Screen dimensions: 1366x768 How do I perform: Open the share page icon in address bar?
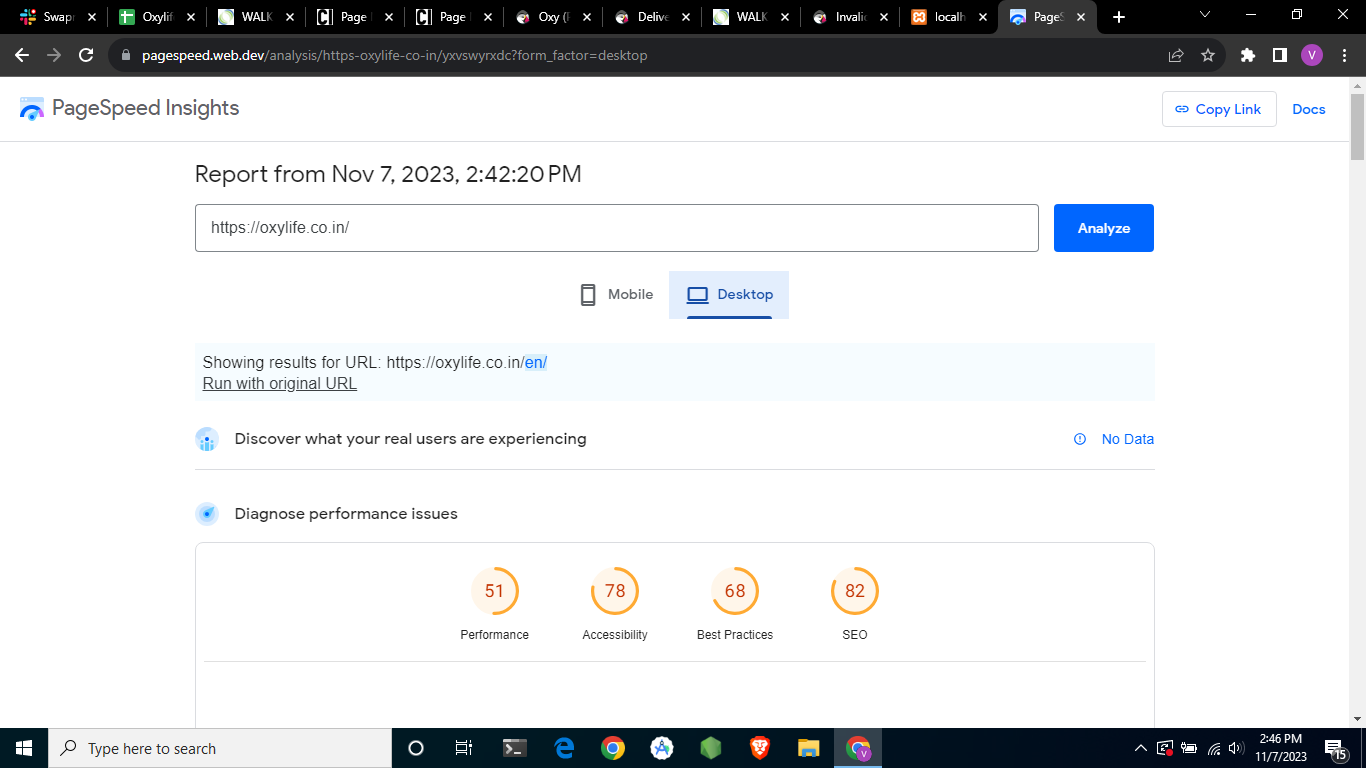point(1176,55)
